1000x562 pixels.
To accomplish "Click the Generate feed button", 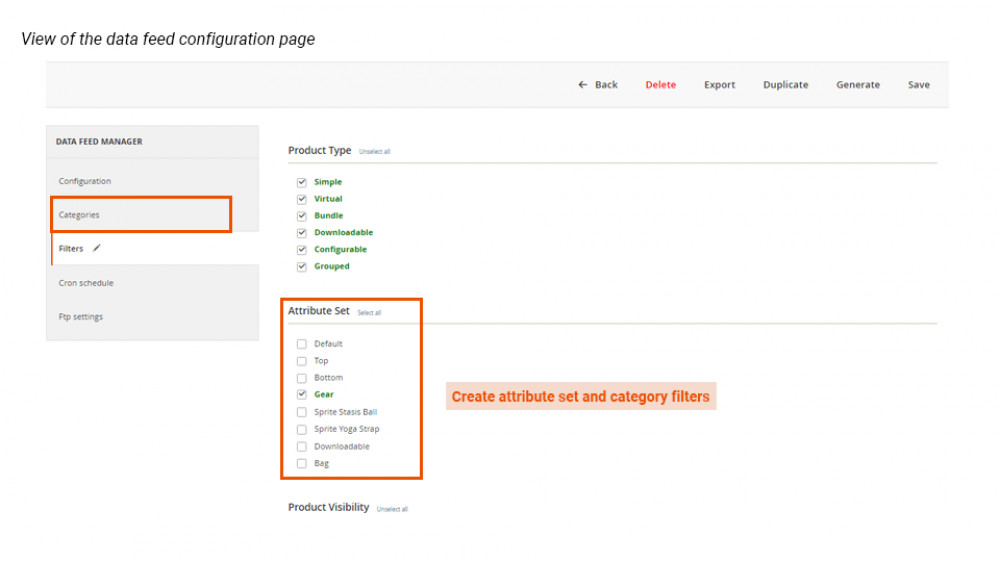I will click(858, 85).
